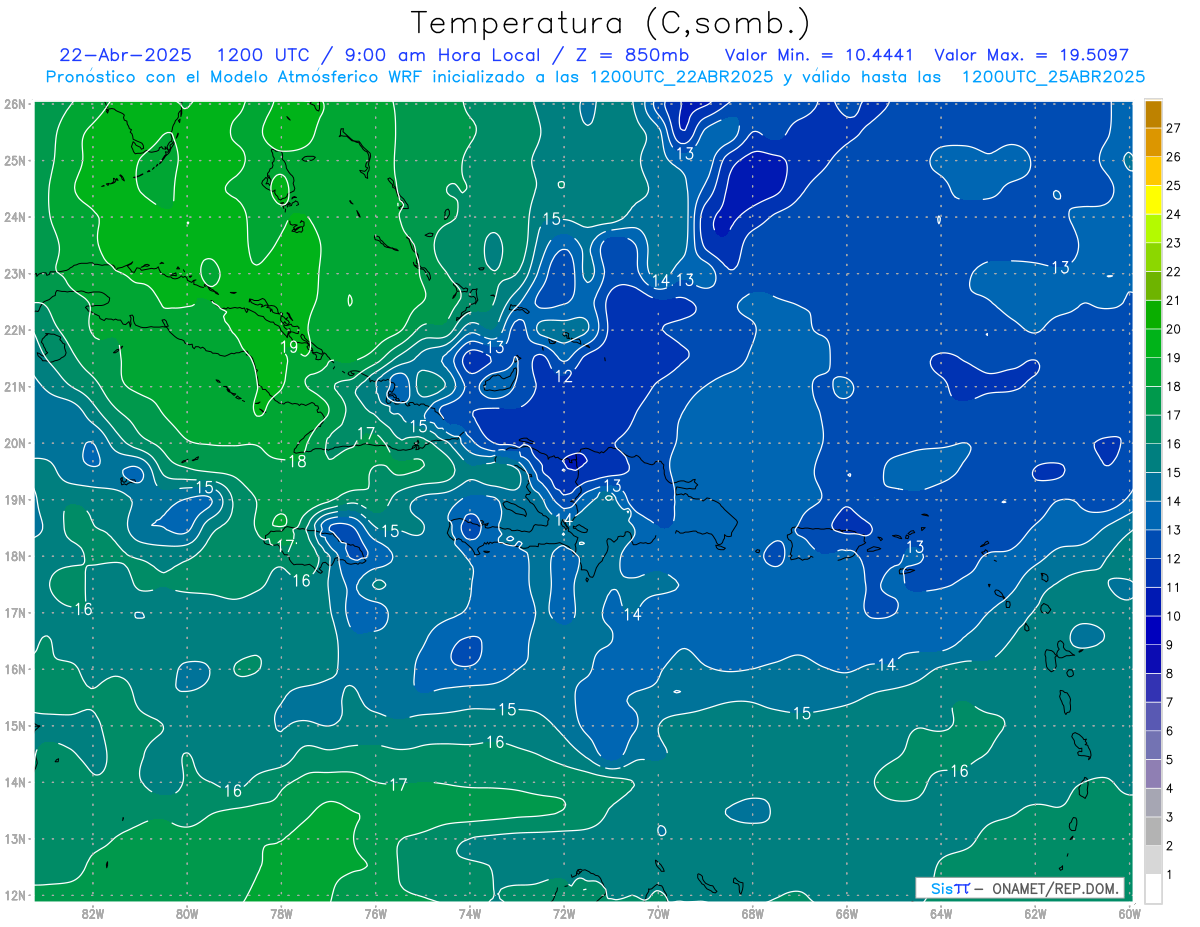The width and height of the screenshot is (1200, 927).
Task: Click the title "Temperatura (C,somb.)"
Action: tap(610, 23)
